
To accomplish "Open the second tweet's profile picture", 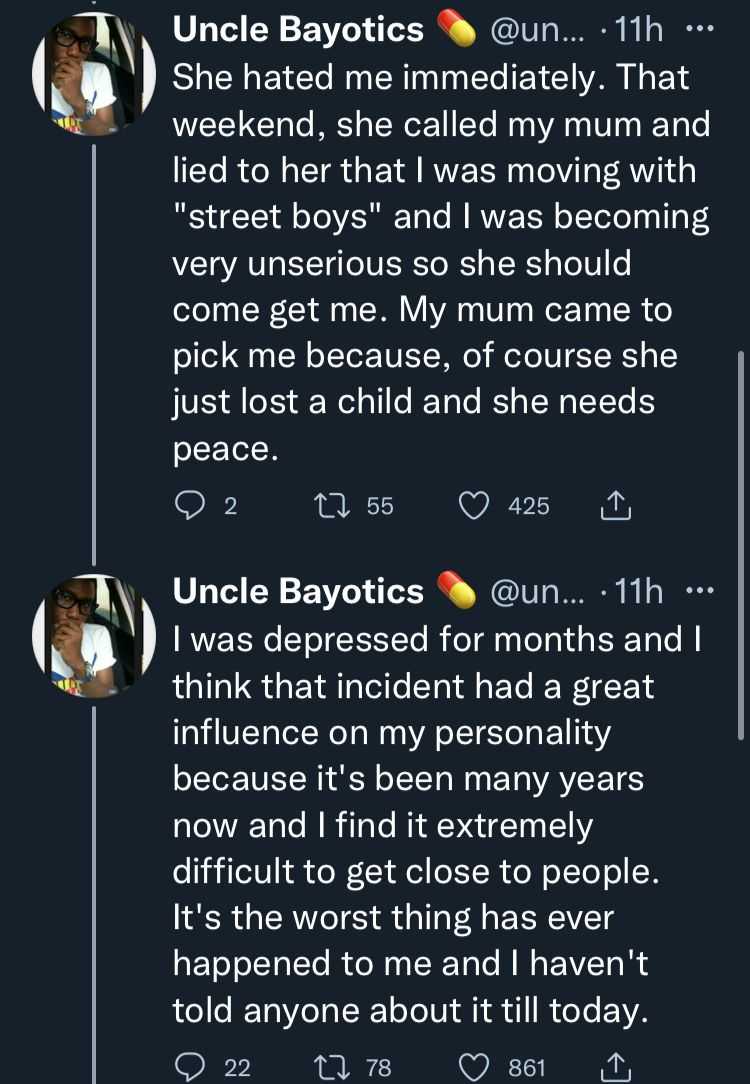I will click(x=92, y=634).
